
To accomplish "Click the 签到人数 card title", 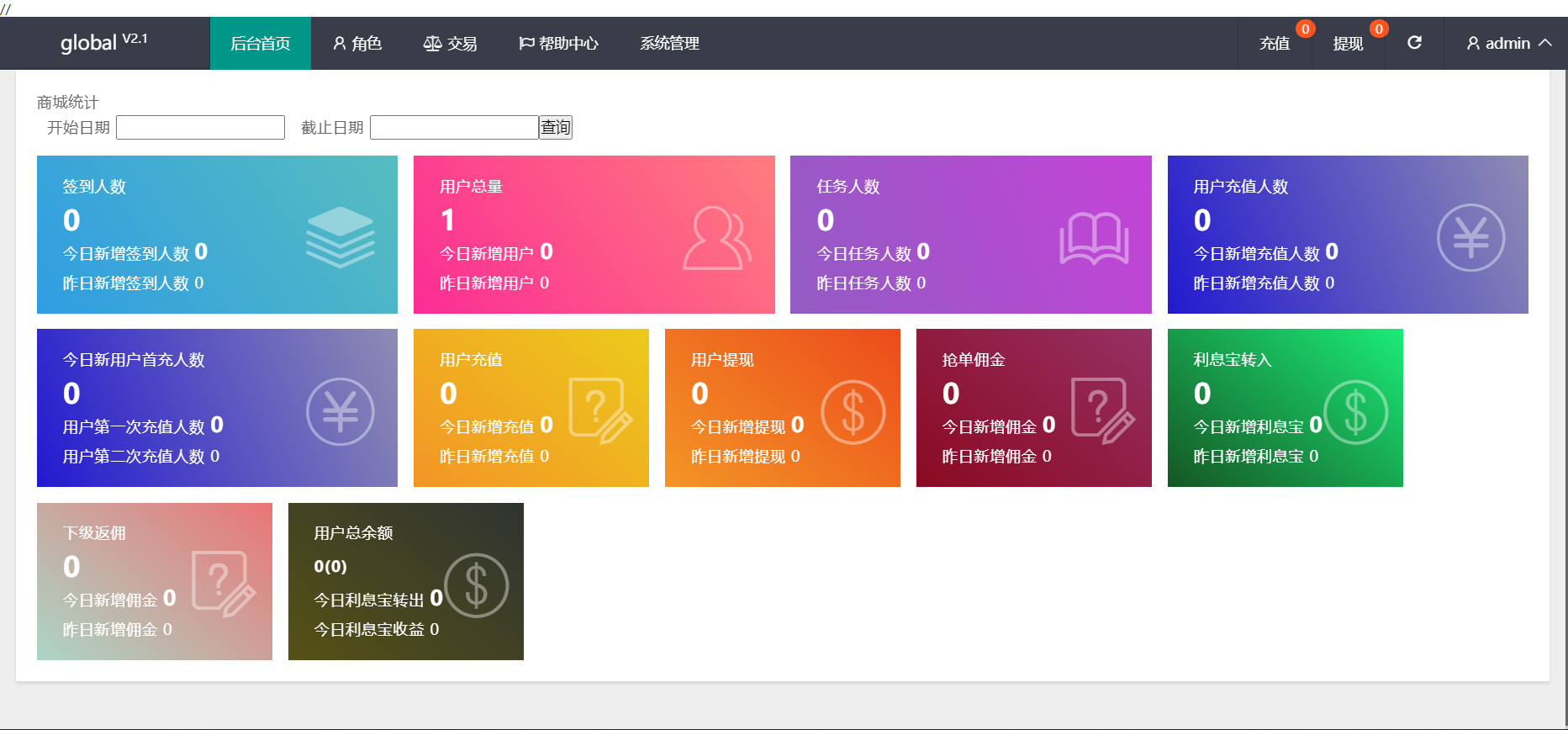I will click(94, 187).
